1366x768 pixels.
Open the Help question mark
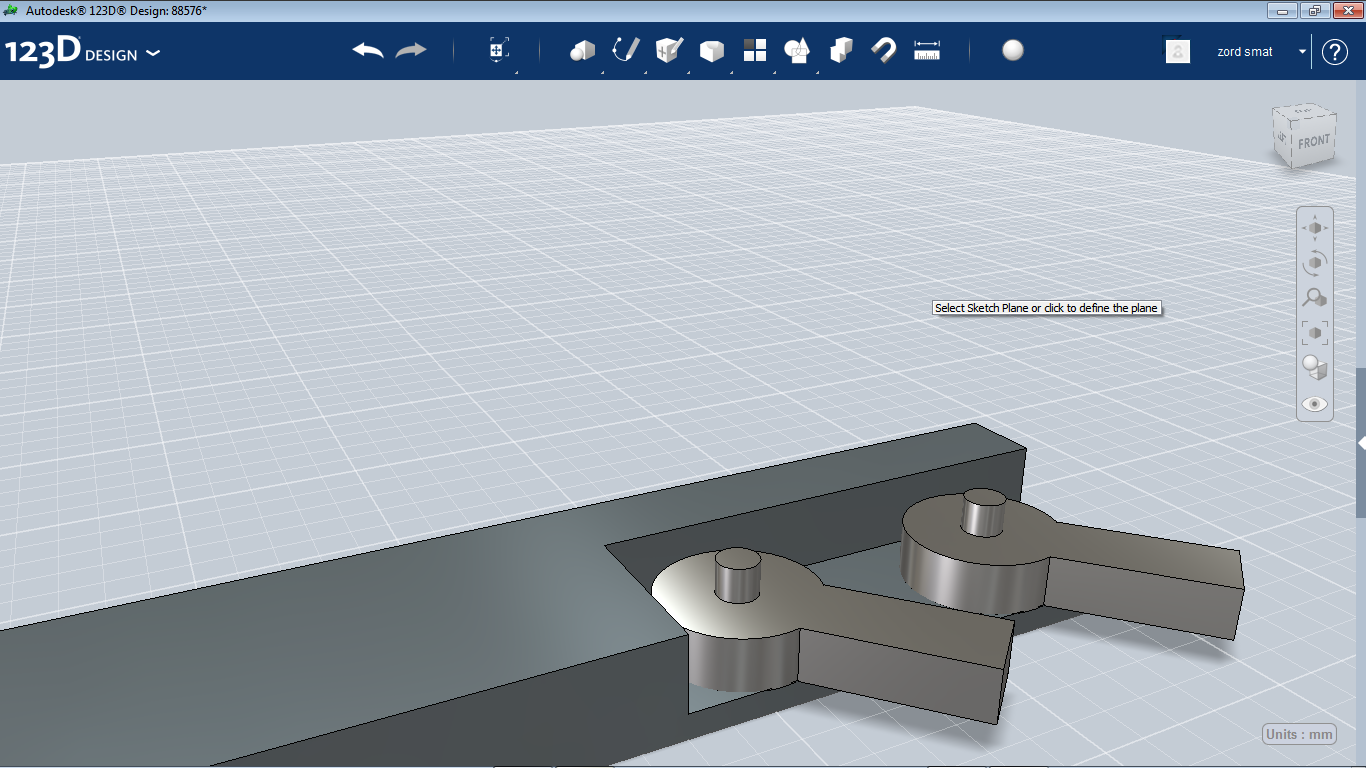[x=1335, y=51]
